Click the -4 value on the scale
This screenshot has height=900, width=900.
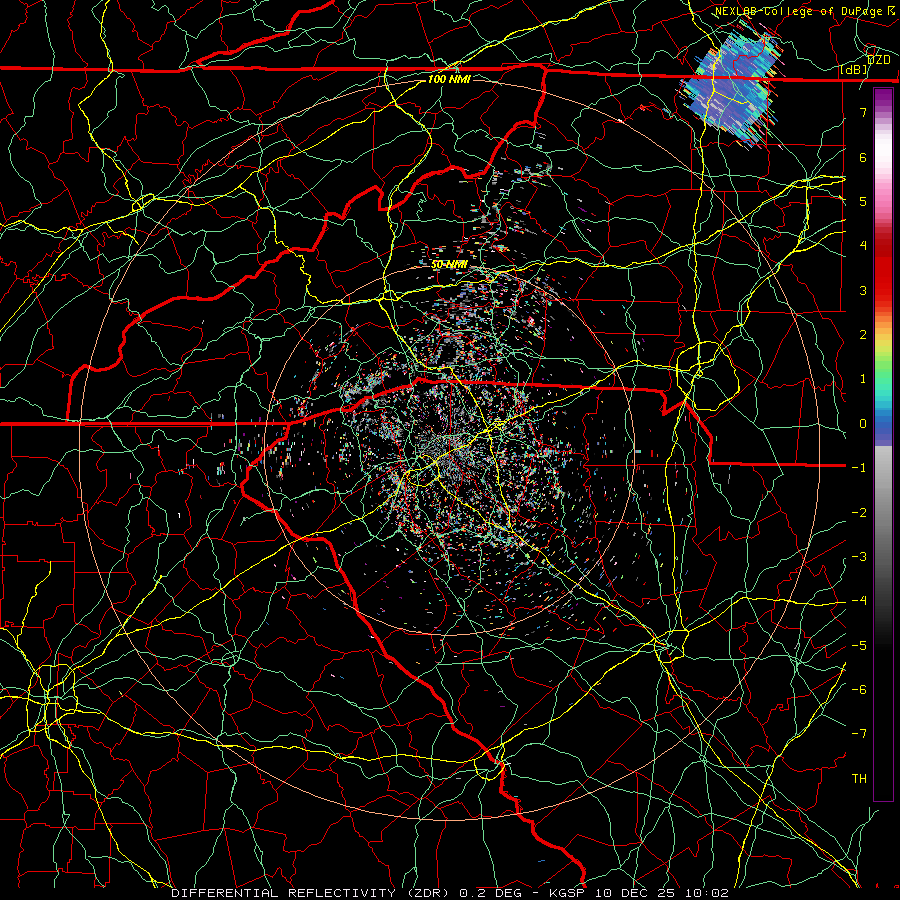tap(859, 600)
